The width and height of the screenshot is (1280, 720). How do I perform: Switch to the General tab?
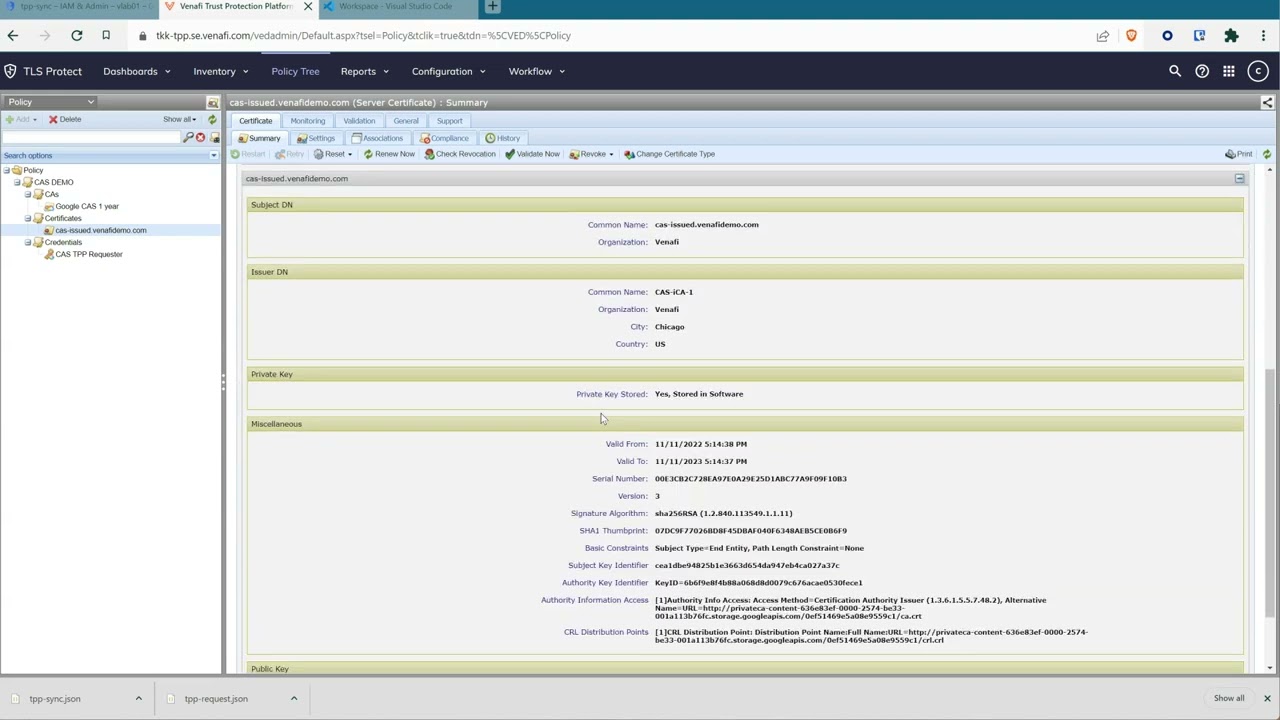tap(406, 121)
